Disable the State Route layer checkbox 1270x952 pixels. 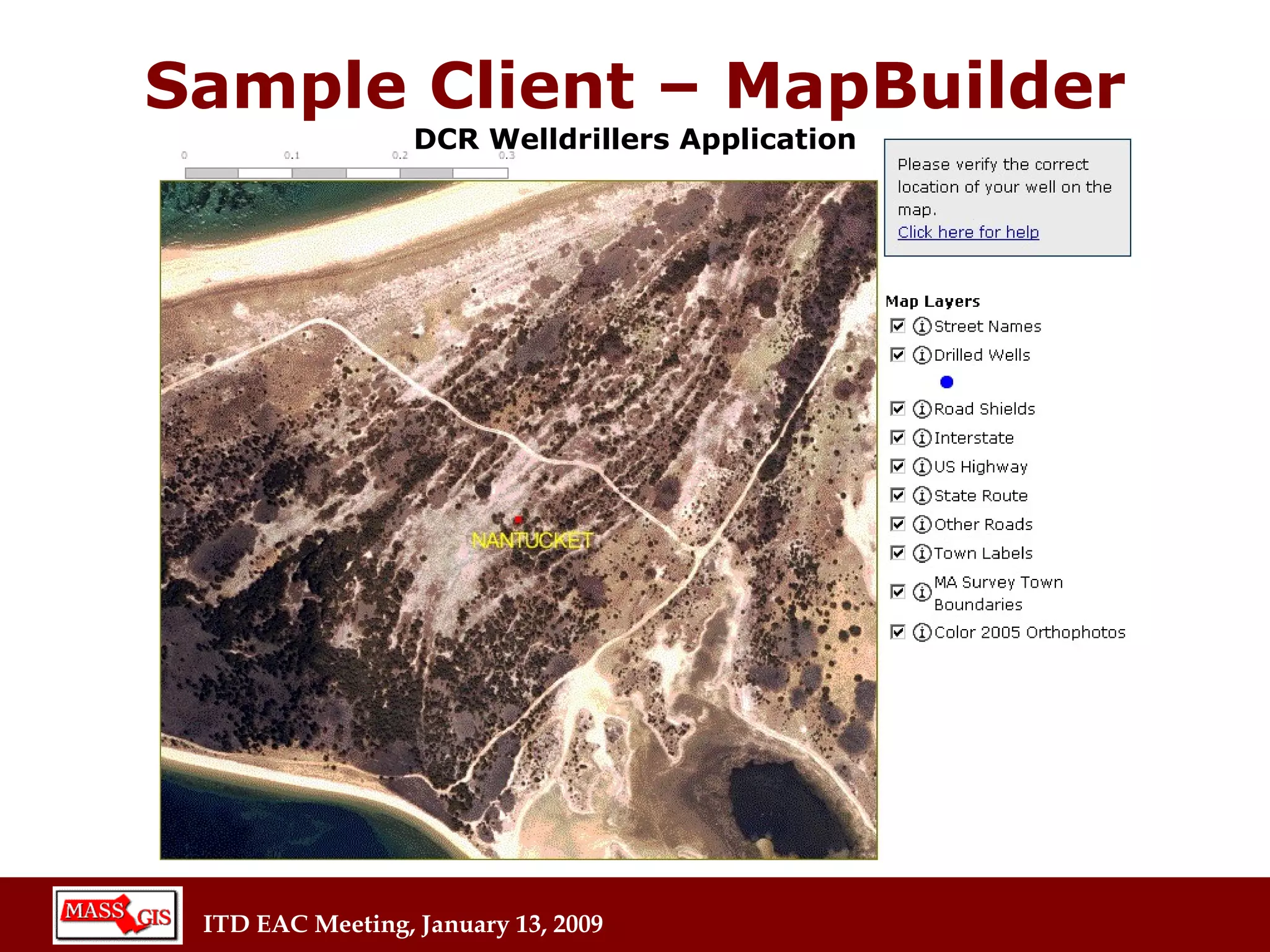(x=897, y=496)
